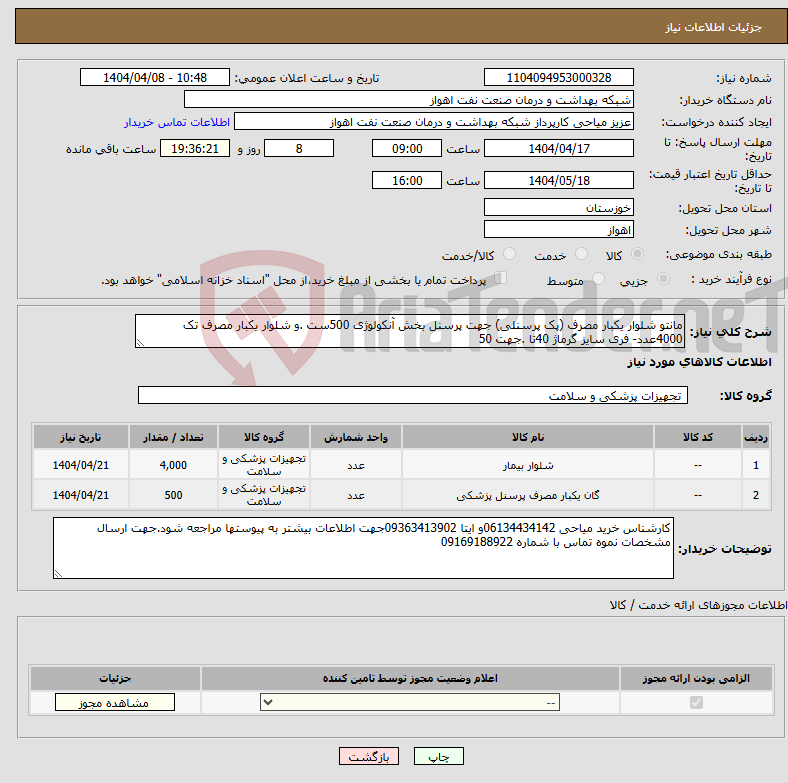
Task: Click the buyer organization name field
Action: pyautogui.click(x=409, y=100)
